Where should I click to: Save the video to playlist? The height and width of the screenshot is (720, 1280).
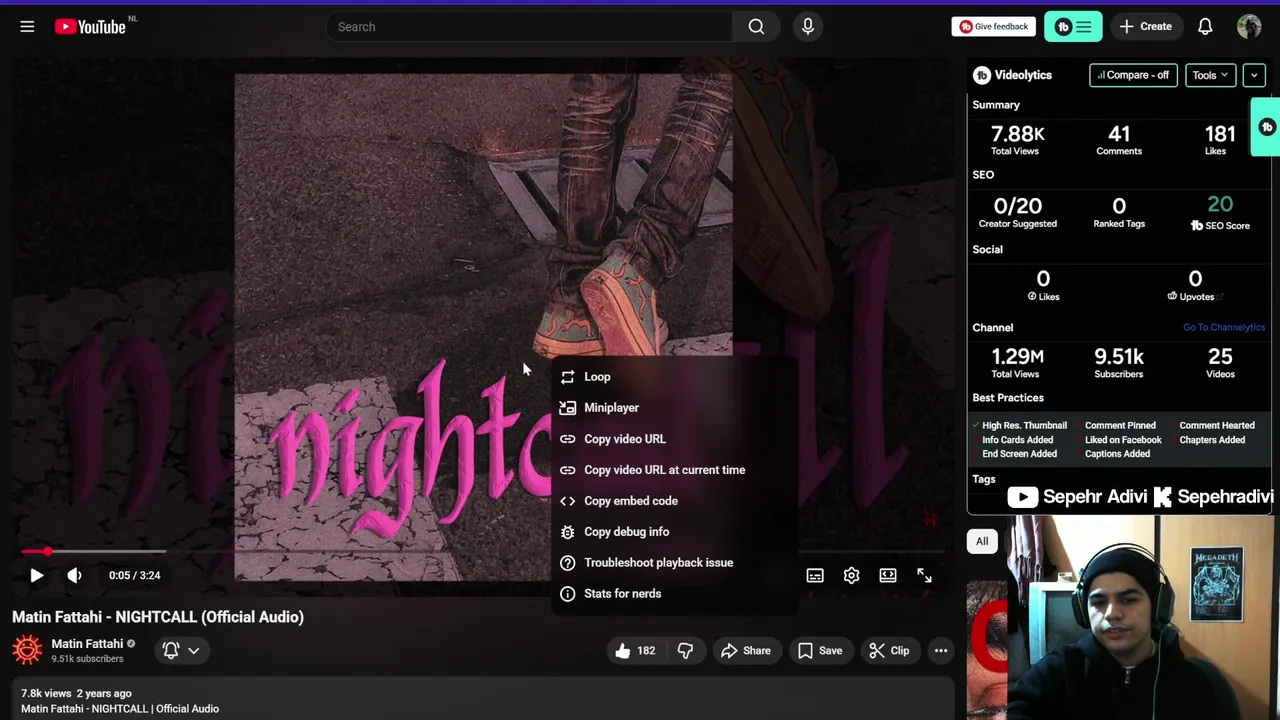820,651
